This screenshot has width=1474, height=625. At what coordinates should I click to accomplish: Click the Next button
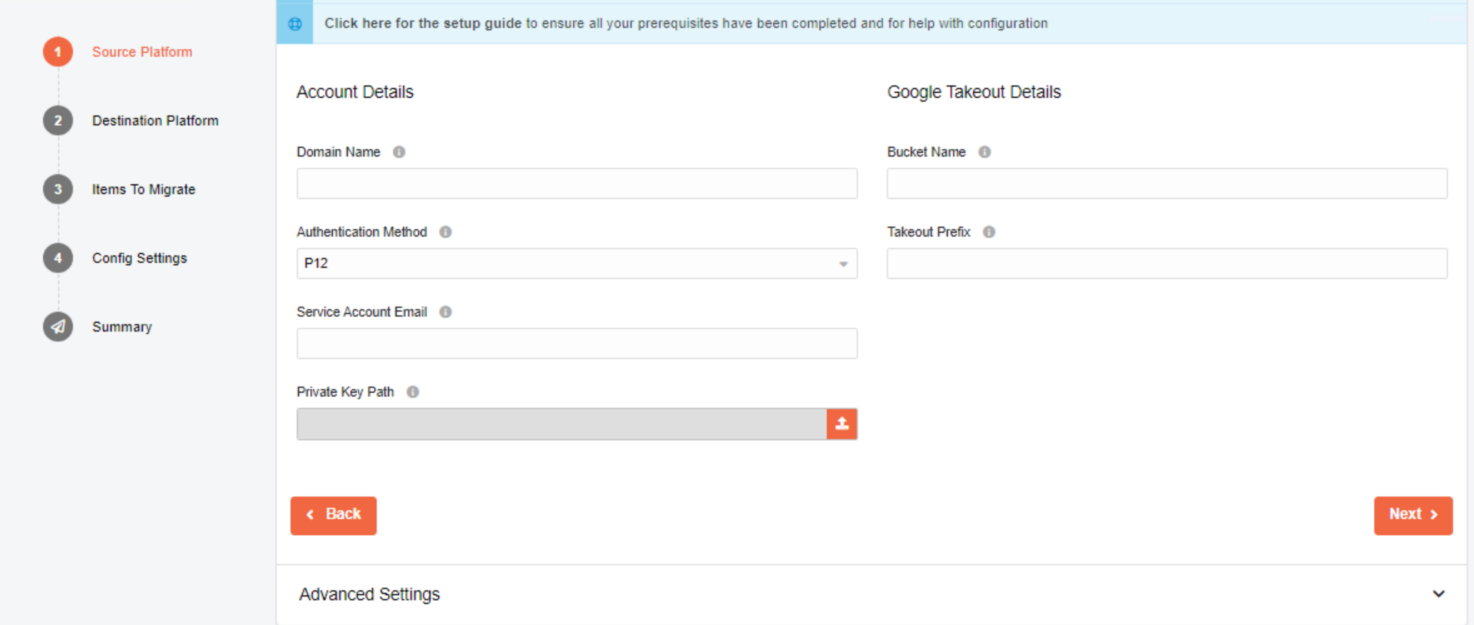pyautogui.click(x=1413, y=515)
